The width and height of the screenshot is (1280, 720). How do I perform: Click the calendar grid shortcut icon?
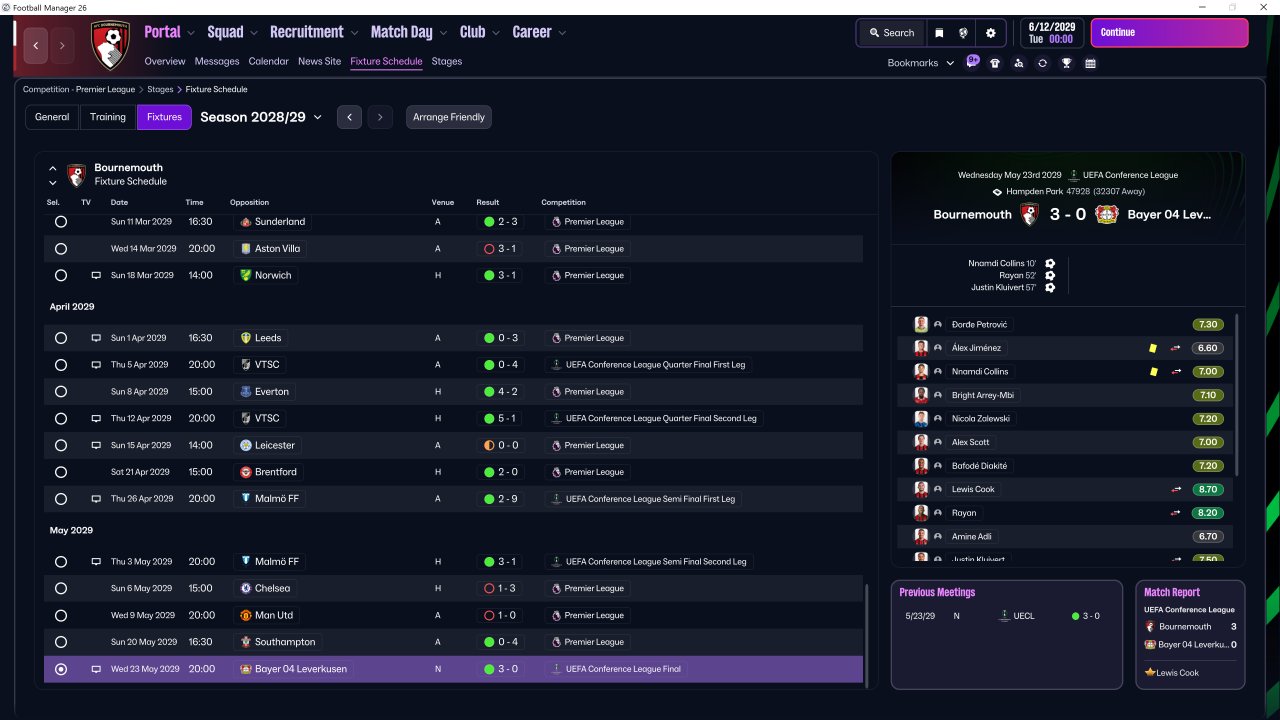1090,63
